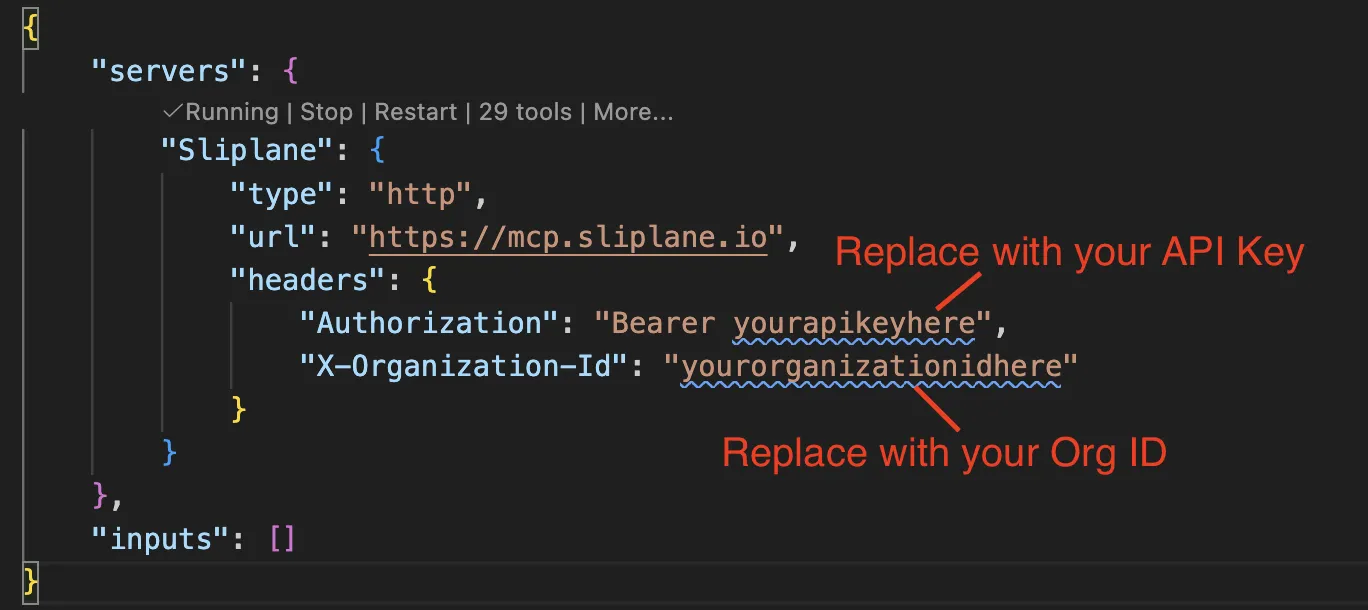The image size is (1368, 610).
Task: Stop the Sliplane MCP server
Action: [x=326, y=112]
